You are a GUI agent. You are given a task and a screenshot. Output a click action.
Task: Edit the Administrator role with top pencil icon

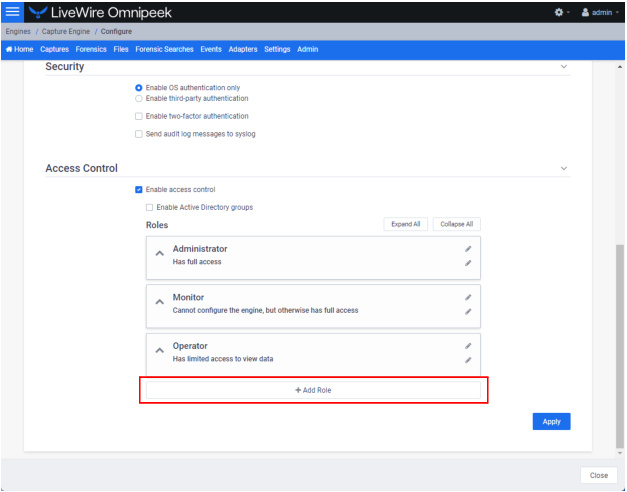[468, 249]
